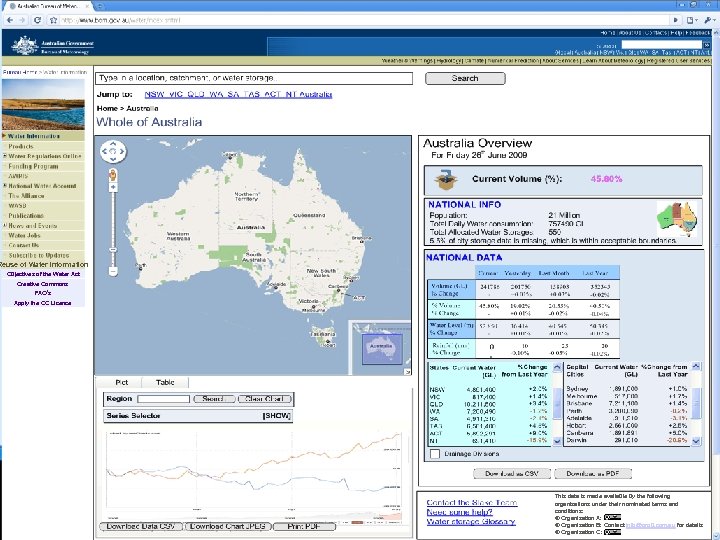This screenshot has height=540, width=720.
Task: Open Funding Program in the sidebar menu
Action: tap(33, 166)
